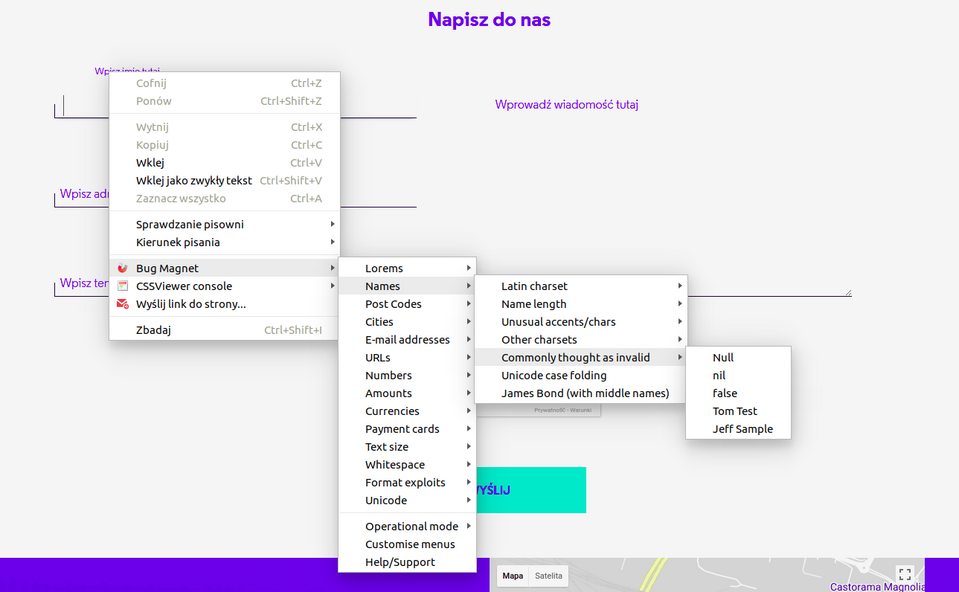
Task: Open Name length submenu
Action: (x=581, y=304)
